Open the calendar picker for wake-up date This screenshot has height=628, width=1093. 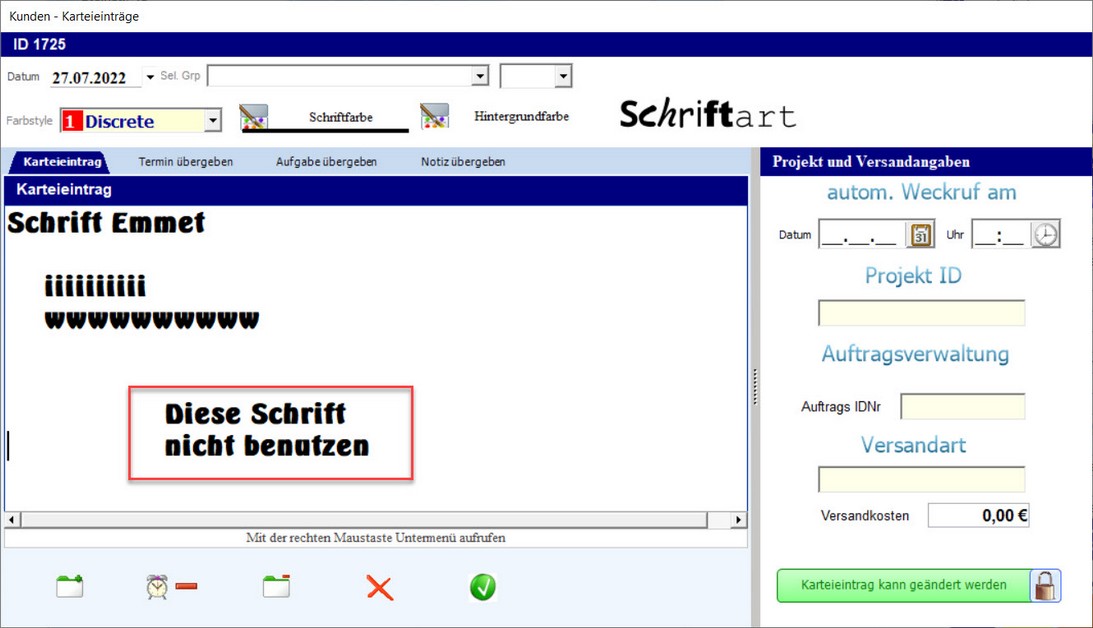click(920, 234)
